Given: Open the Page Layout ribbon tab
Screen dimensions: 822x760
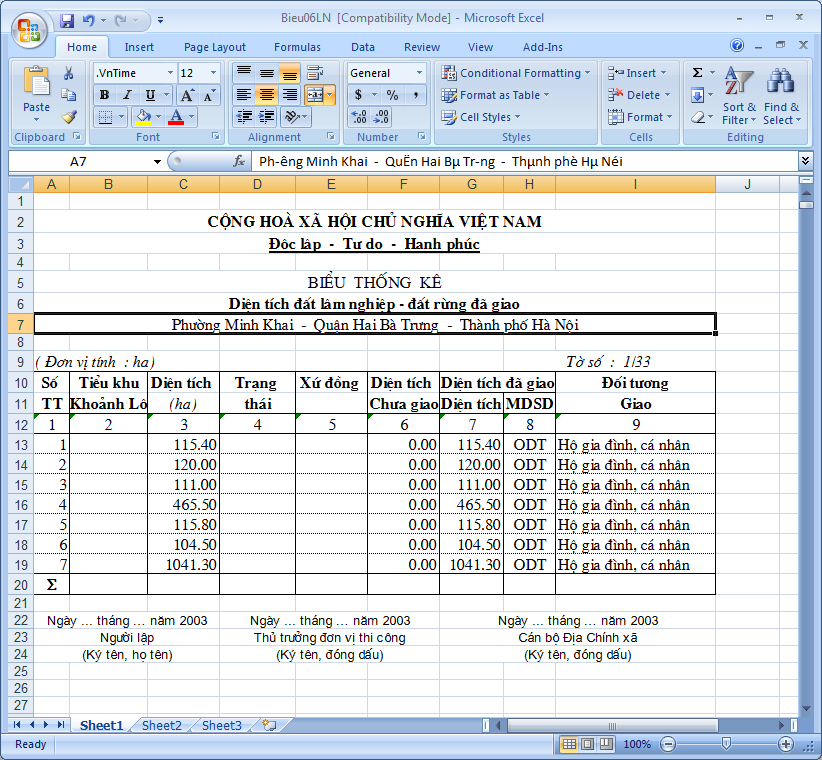Looking at the screenshot, I should coord(214,47).
